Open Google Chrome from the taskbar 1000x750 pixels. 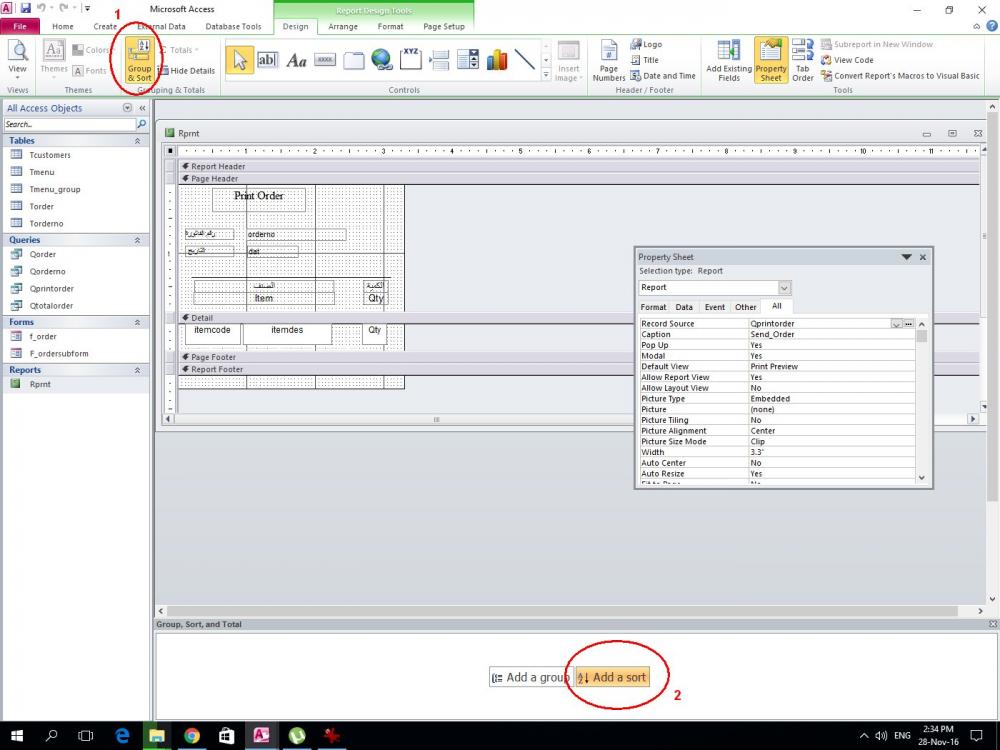[192, 735]
